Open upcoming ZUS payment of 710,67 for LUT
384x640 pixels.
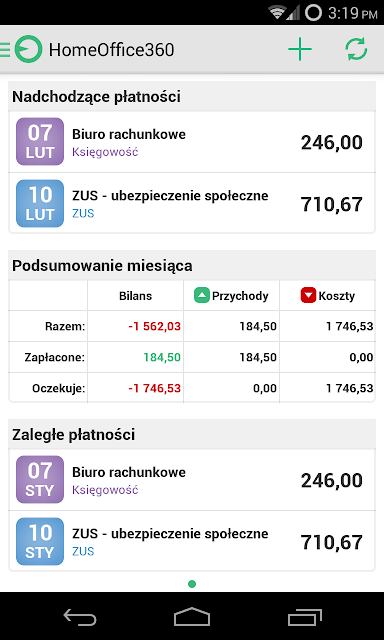pyautogui.click(x=192, y=203)
